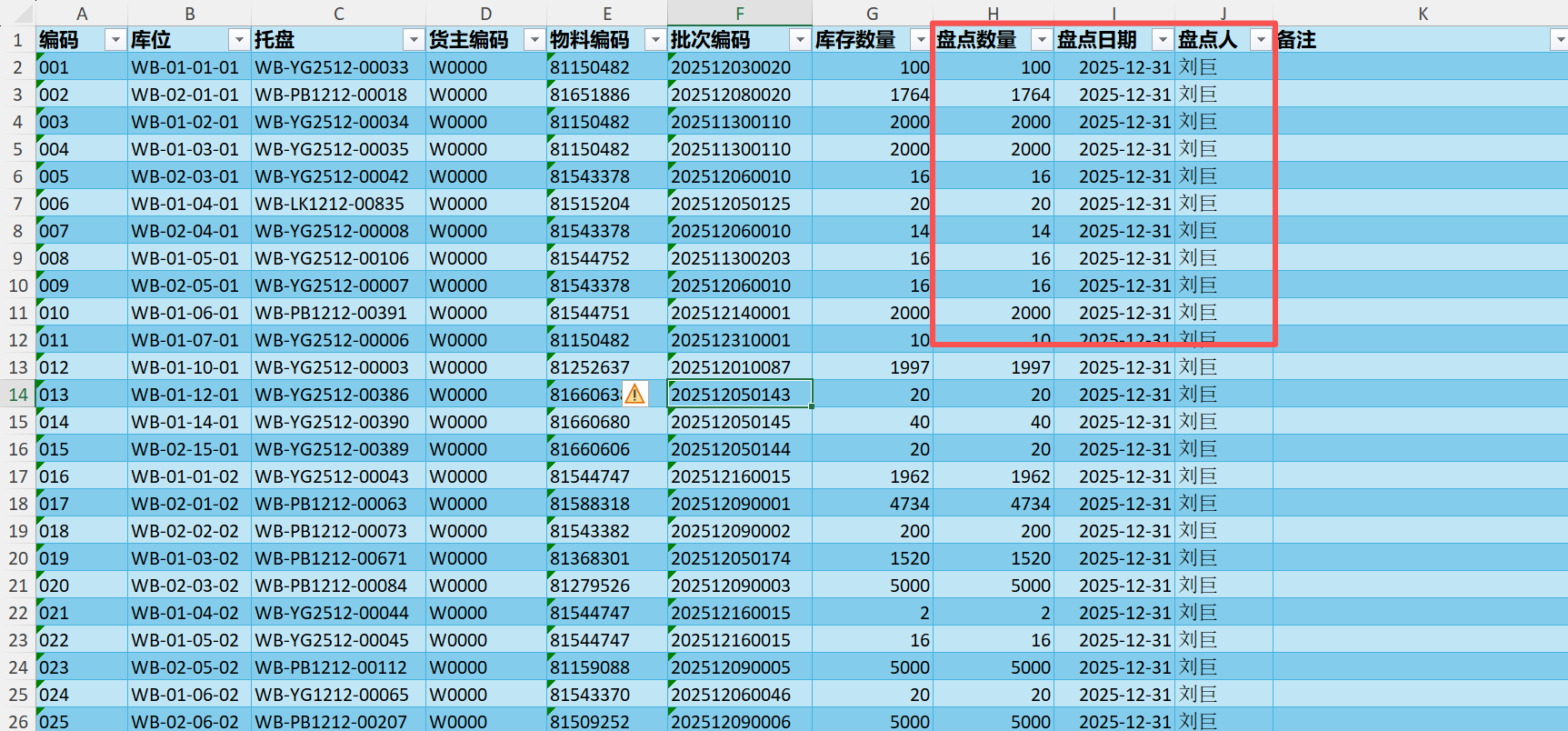
Task: Open the 盘点数量 filter dropdown
Action: (1042, 40)
